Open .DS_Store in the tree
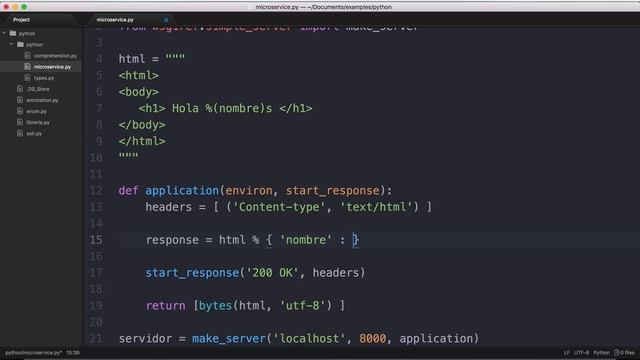The width and height of the screenshot is (640, 360). [x=38, y=89]
